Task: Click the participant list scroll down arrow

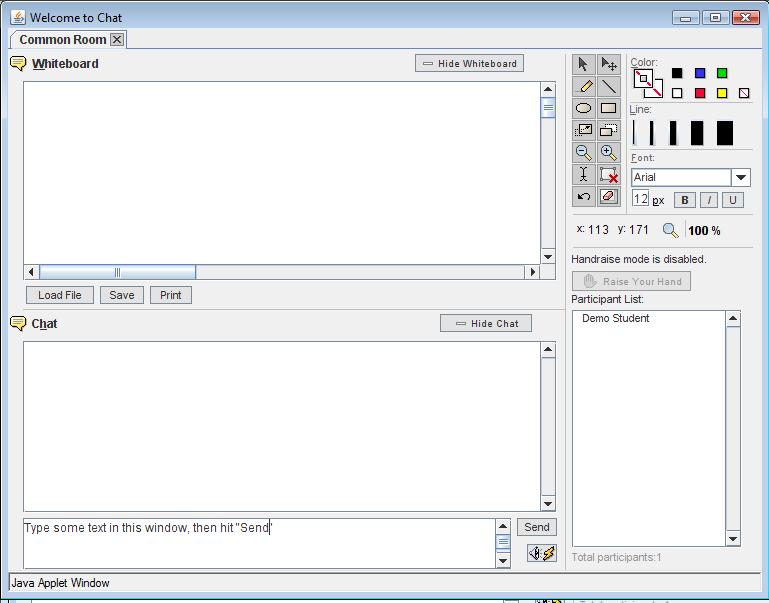Action: [x=733, y=539]
